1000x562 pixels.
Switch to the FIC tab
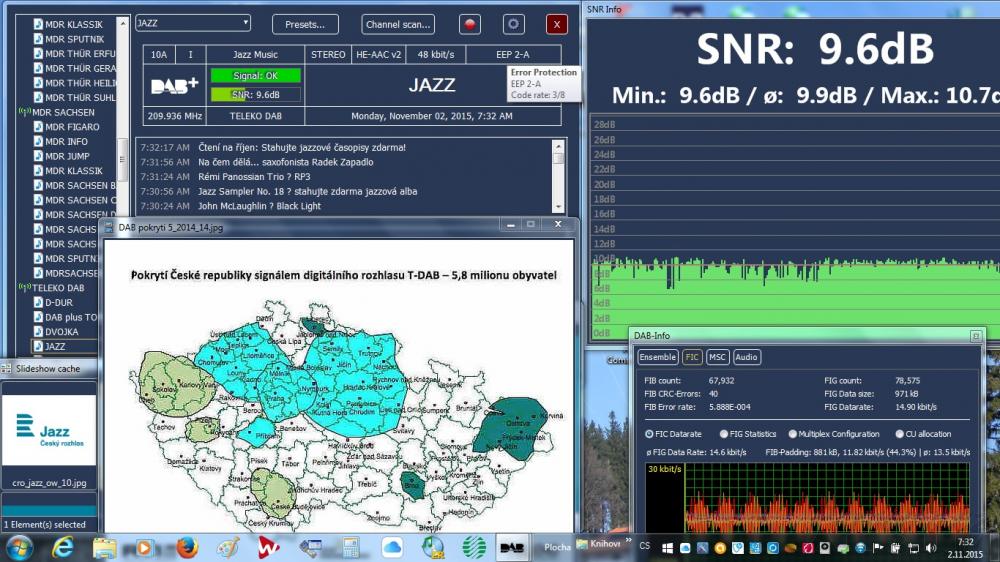click(x=692, y=357)
